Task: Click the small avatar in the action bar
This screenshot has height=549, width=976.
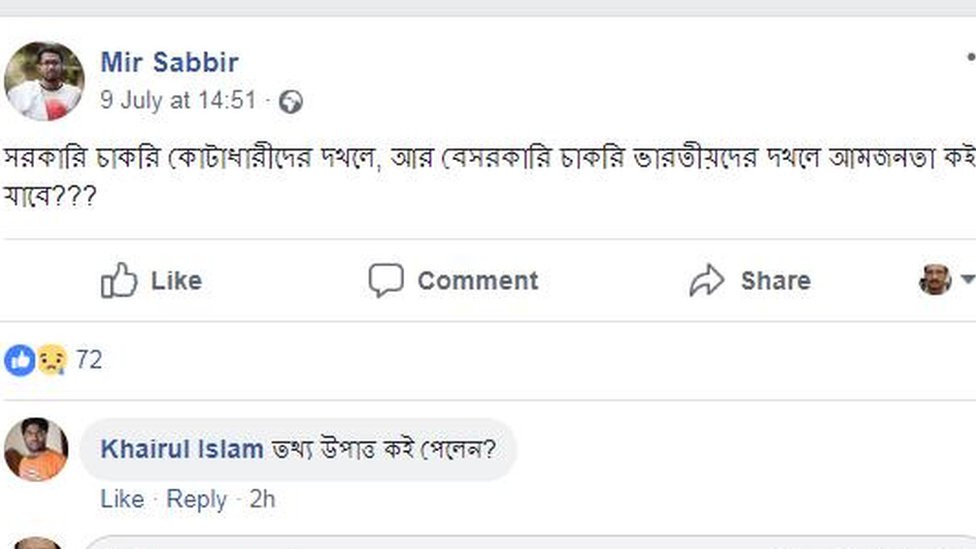Action: [x=935, y=280]
